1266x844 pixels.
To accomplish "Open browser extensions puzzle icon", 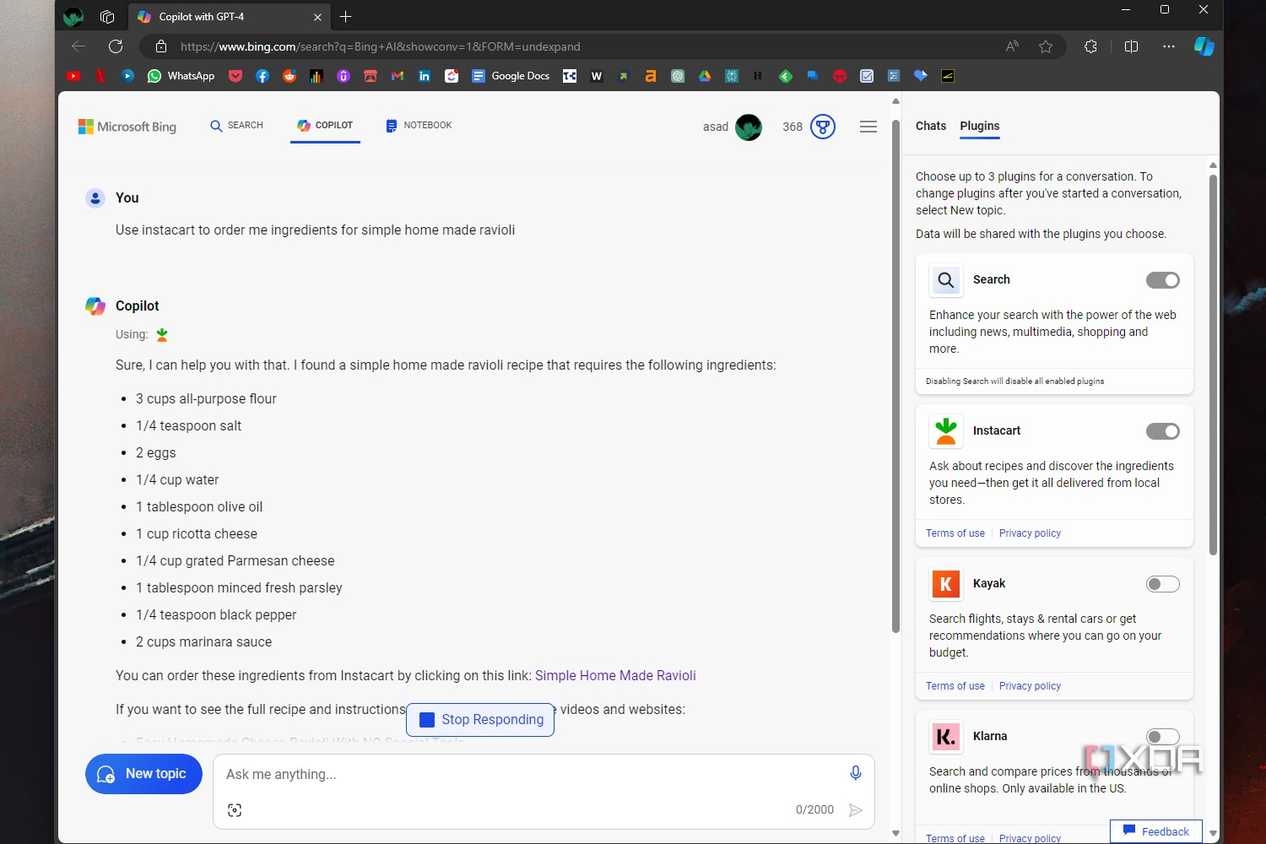I will [x=1091, y=46].
